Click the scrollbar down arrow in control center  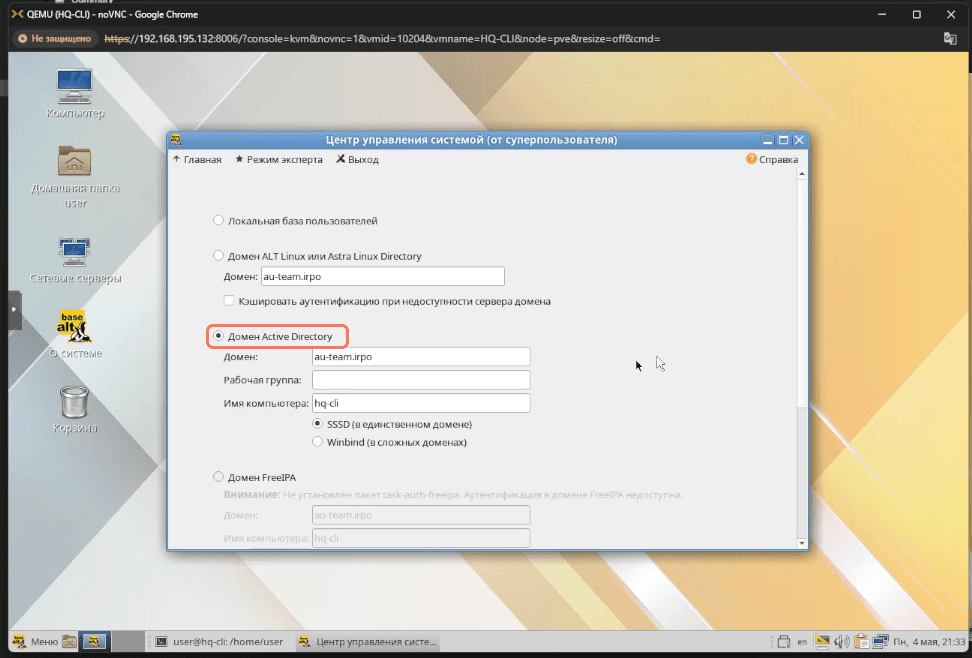(802, 543)
